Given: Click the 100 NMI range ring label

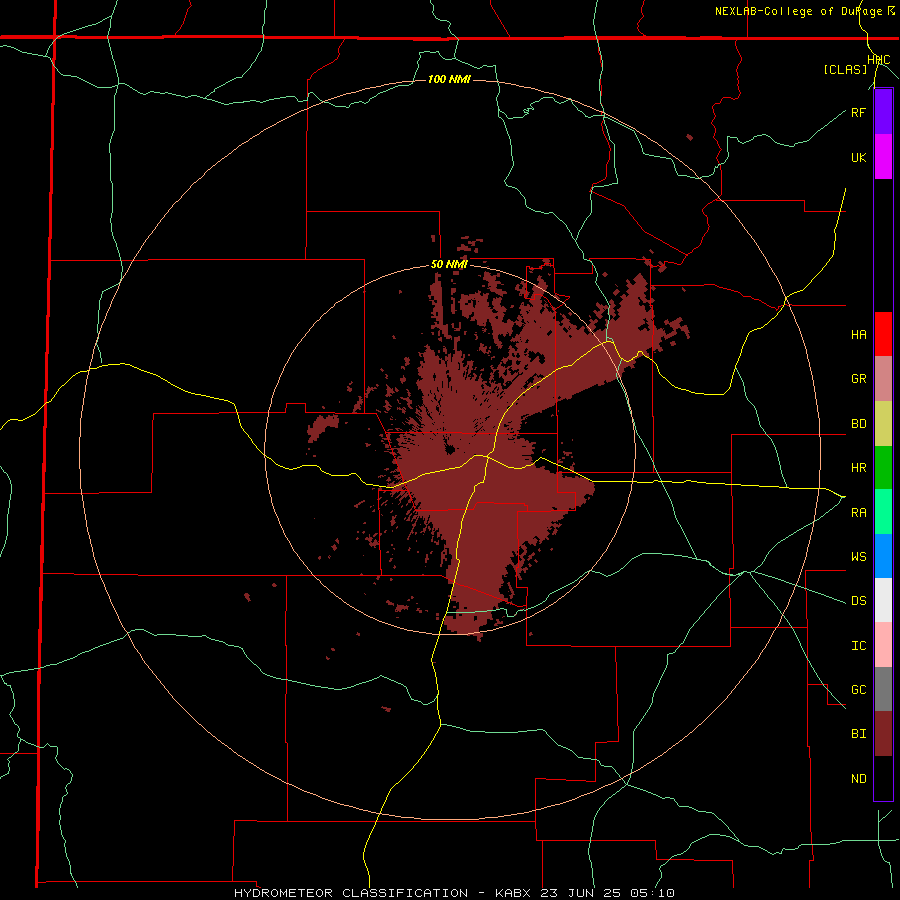Looking at the screenshot, I should click(449, 79).
